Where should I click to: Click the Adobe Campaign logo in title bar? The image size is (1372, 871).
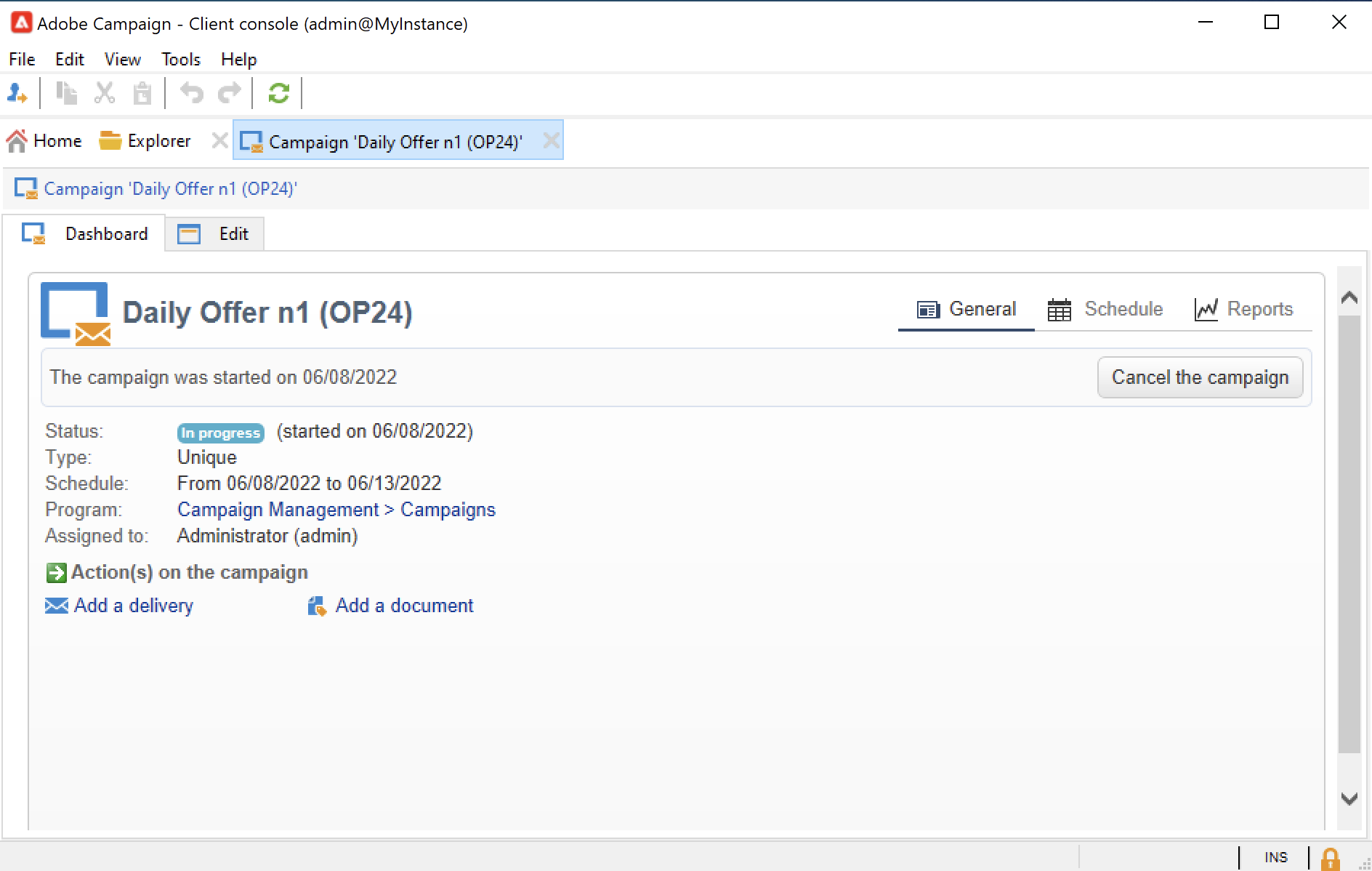(22, 23)
